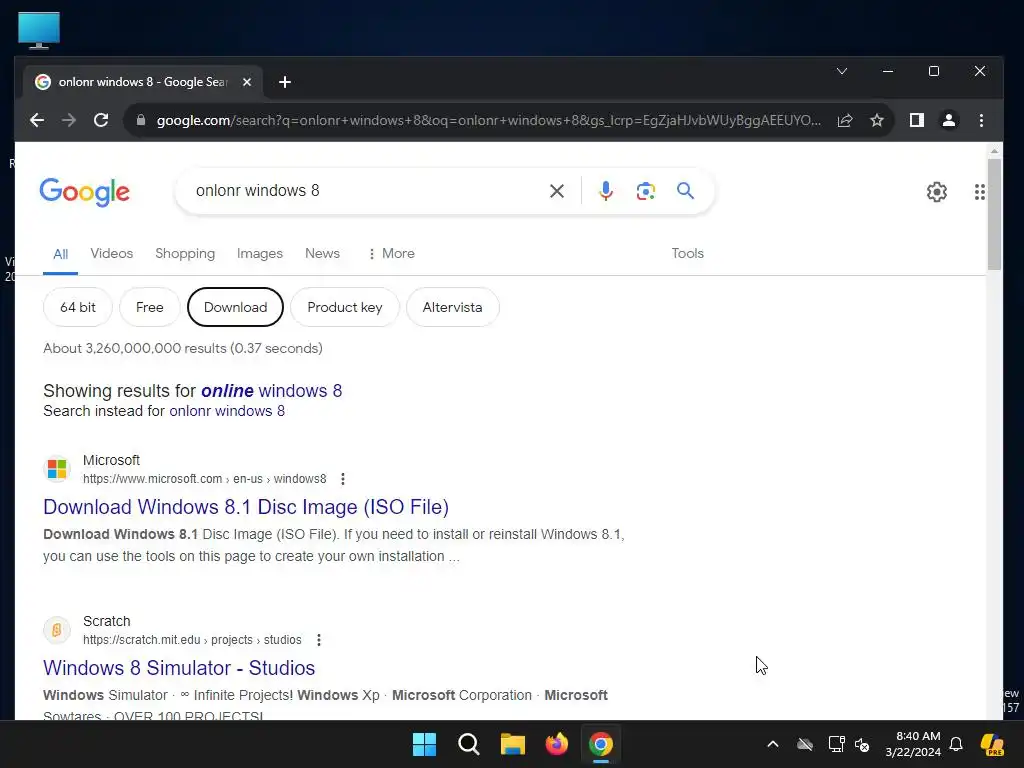Open the Google apps grid
The width and height of the screenshot is (1024, 768).
point(980,192)
